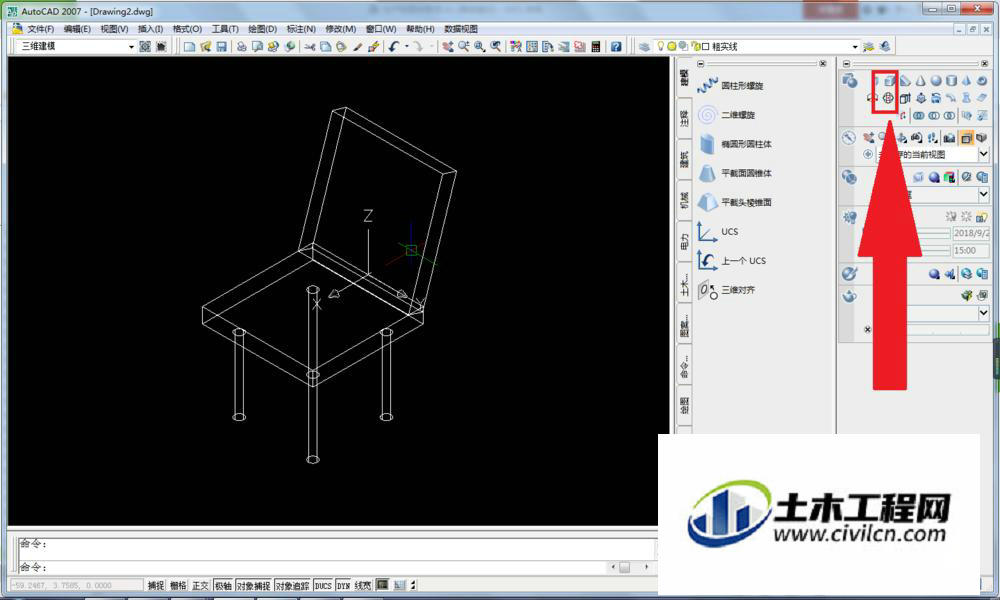
Task: Select the 平截头棱锥面 tool palette item
Action: (734, 203)
